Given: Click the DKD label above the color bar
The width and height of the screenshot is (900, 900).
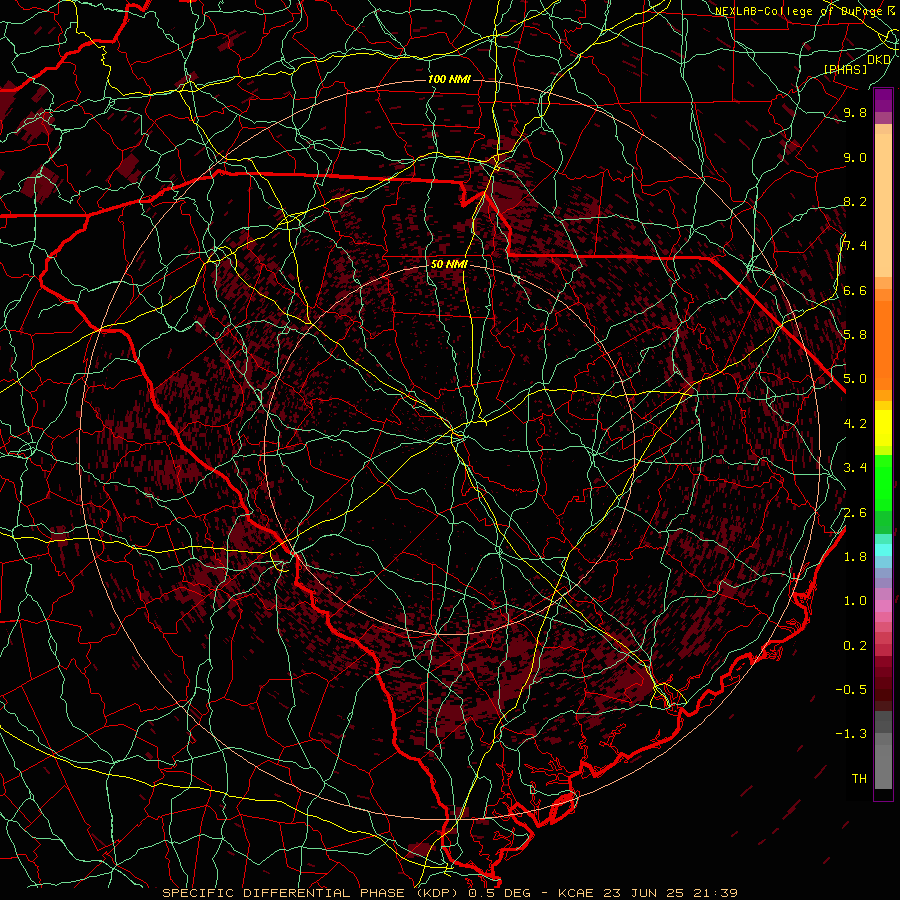Looking at the screenshot, I should [x=879, y=59].
